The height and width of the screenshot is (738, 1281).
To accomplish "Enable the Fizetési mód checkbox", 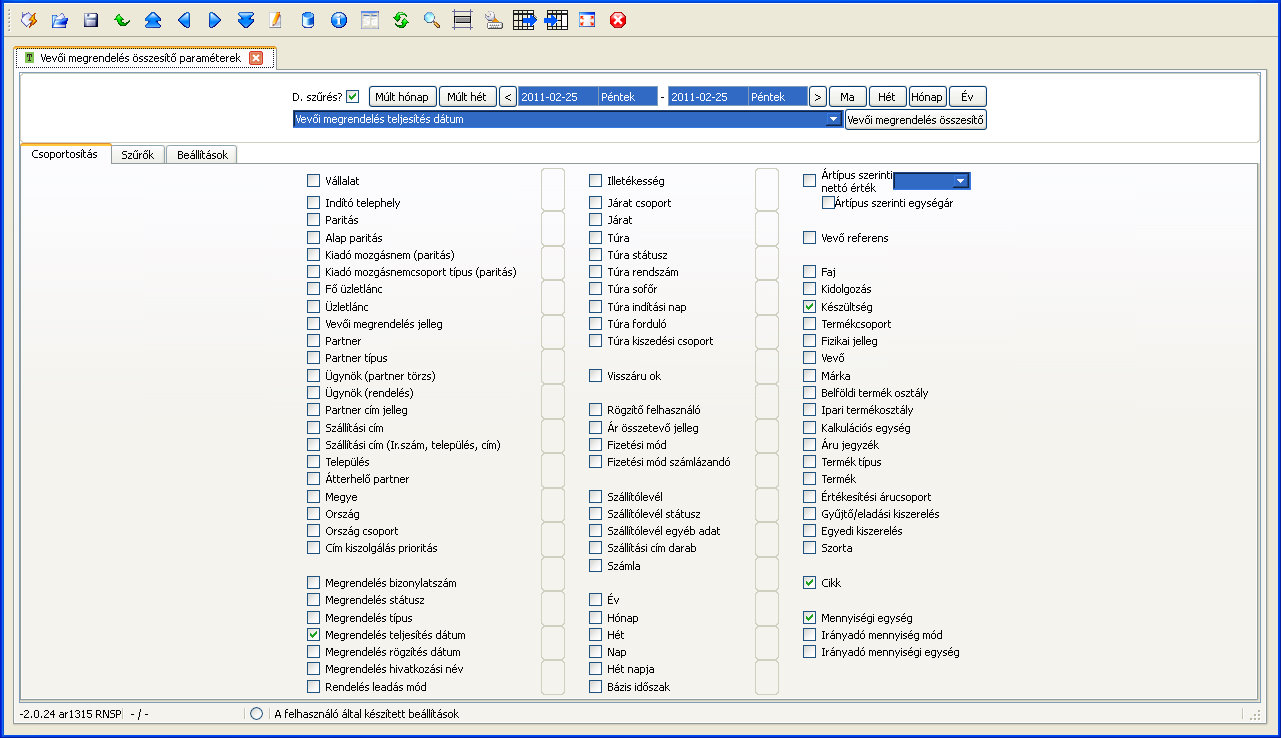I will 596,445.
